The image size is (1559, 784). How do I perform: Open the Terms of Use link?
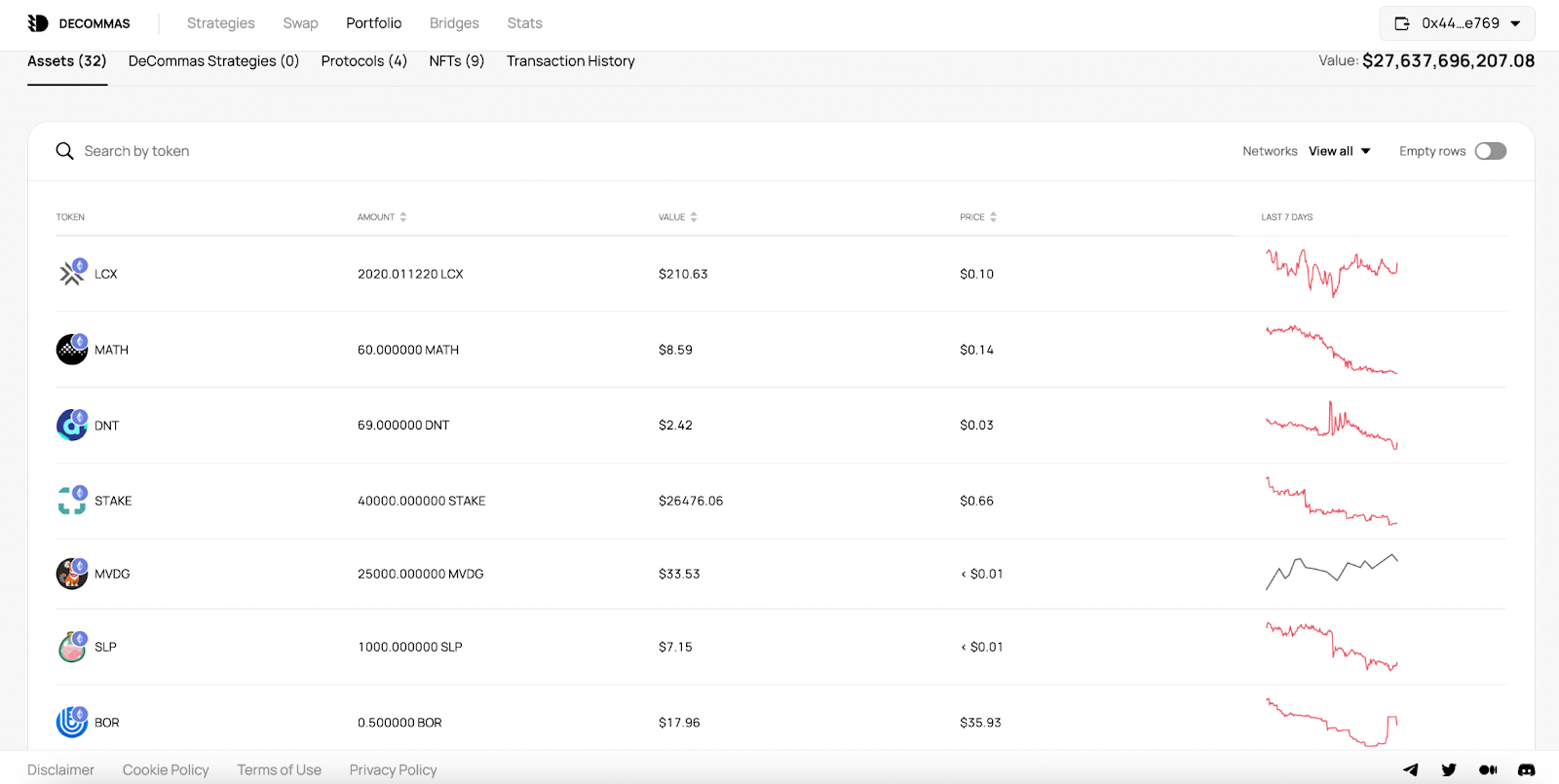279,769
